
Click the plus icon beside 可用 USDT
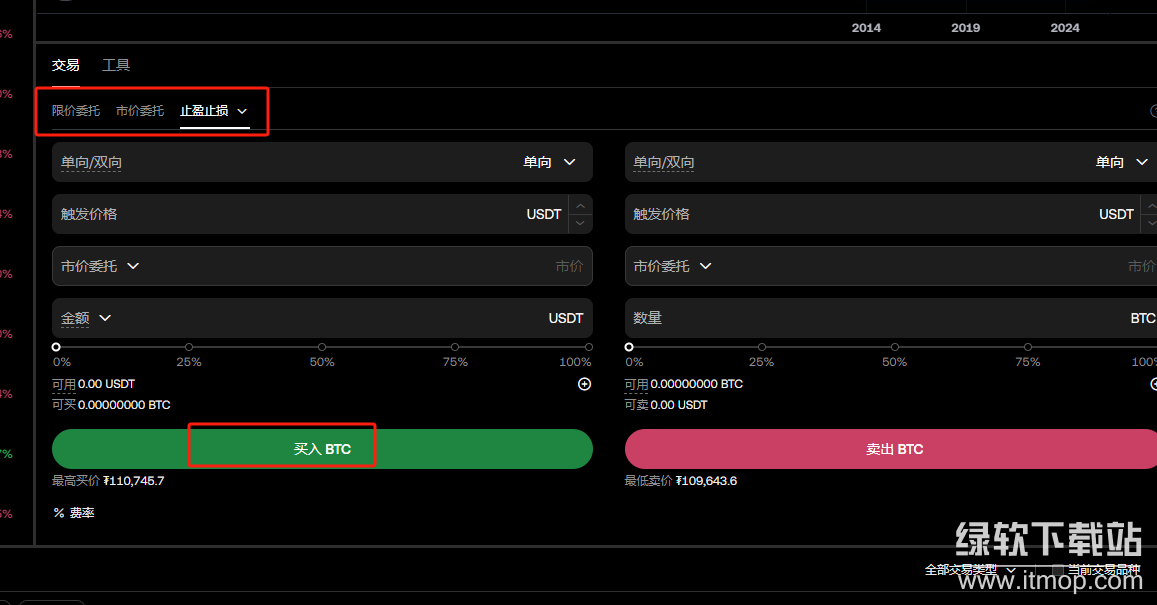pyautogui.click(x=585, y=384)
